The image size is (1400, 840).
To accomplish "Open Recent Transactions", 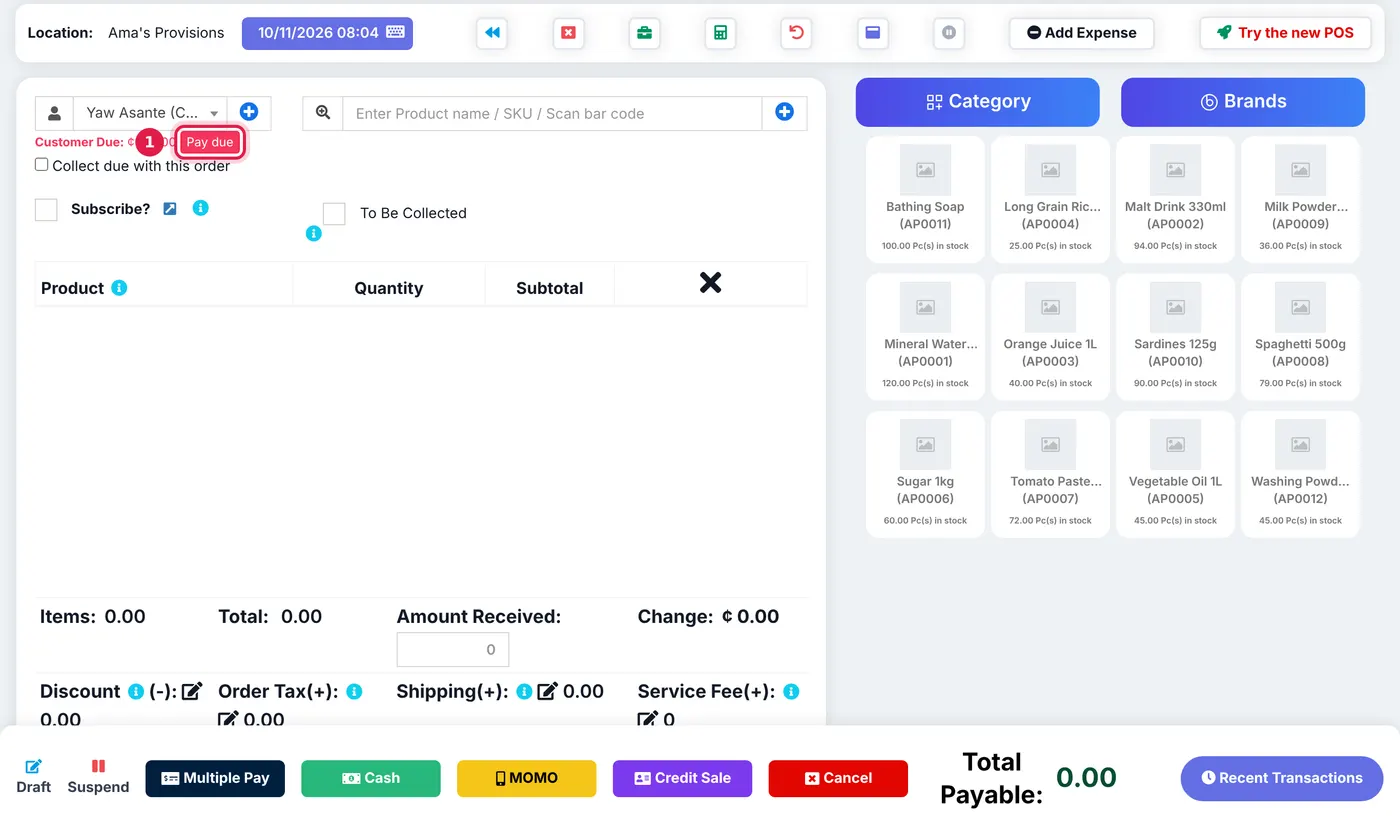I will point(1282,778).
